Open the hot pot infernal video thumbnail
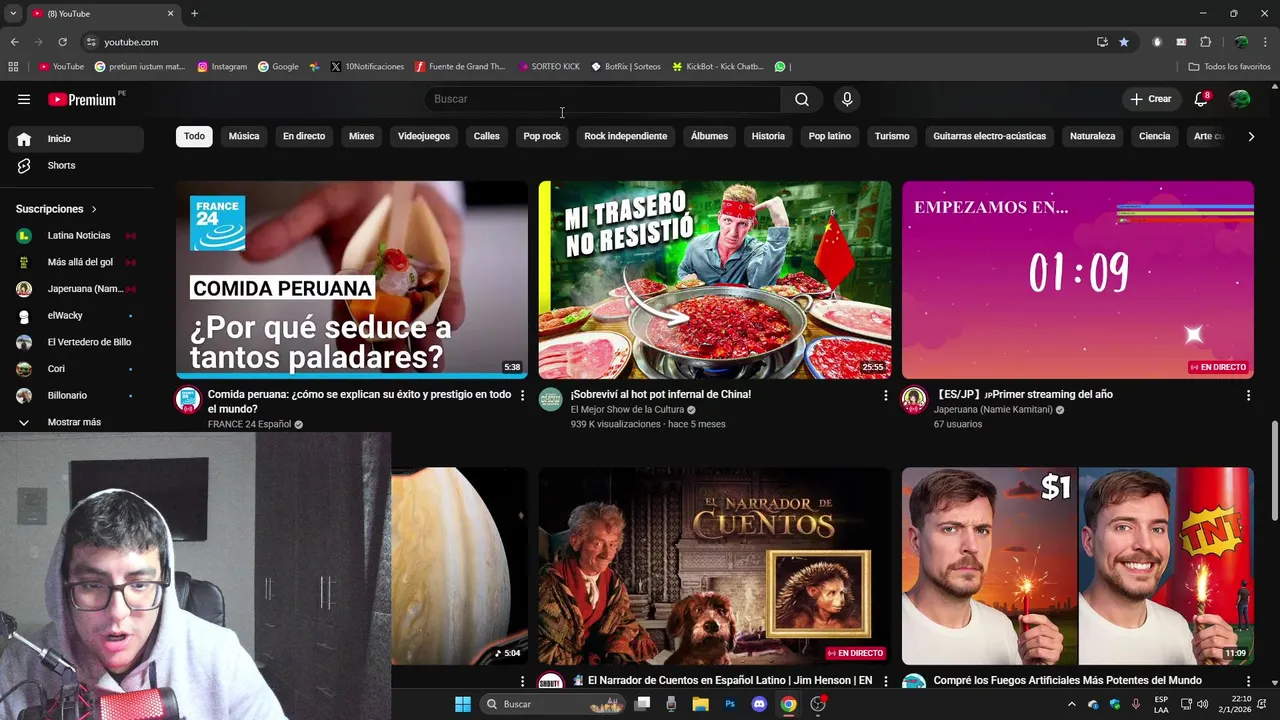Screen dimensions: 1280x720 tap(715, 280)
